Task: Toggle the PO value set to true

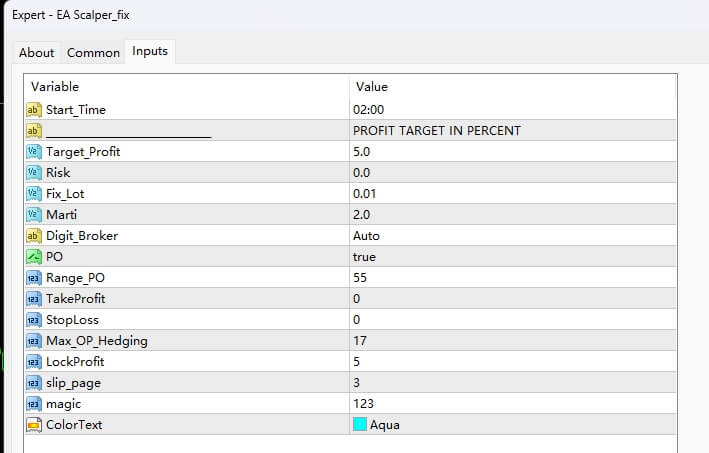Action: (x=365, y=257)
